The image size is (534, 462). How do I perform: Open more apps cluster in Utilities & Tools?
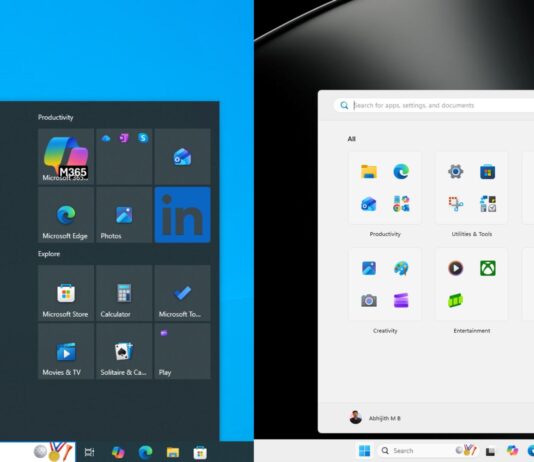tap(488, 204)
